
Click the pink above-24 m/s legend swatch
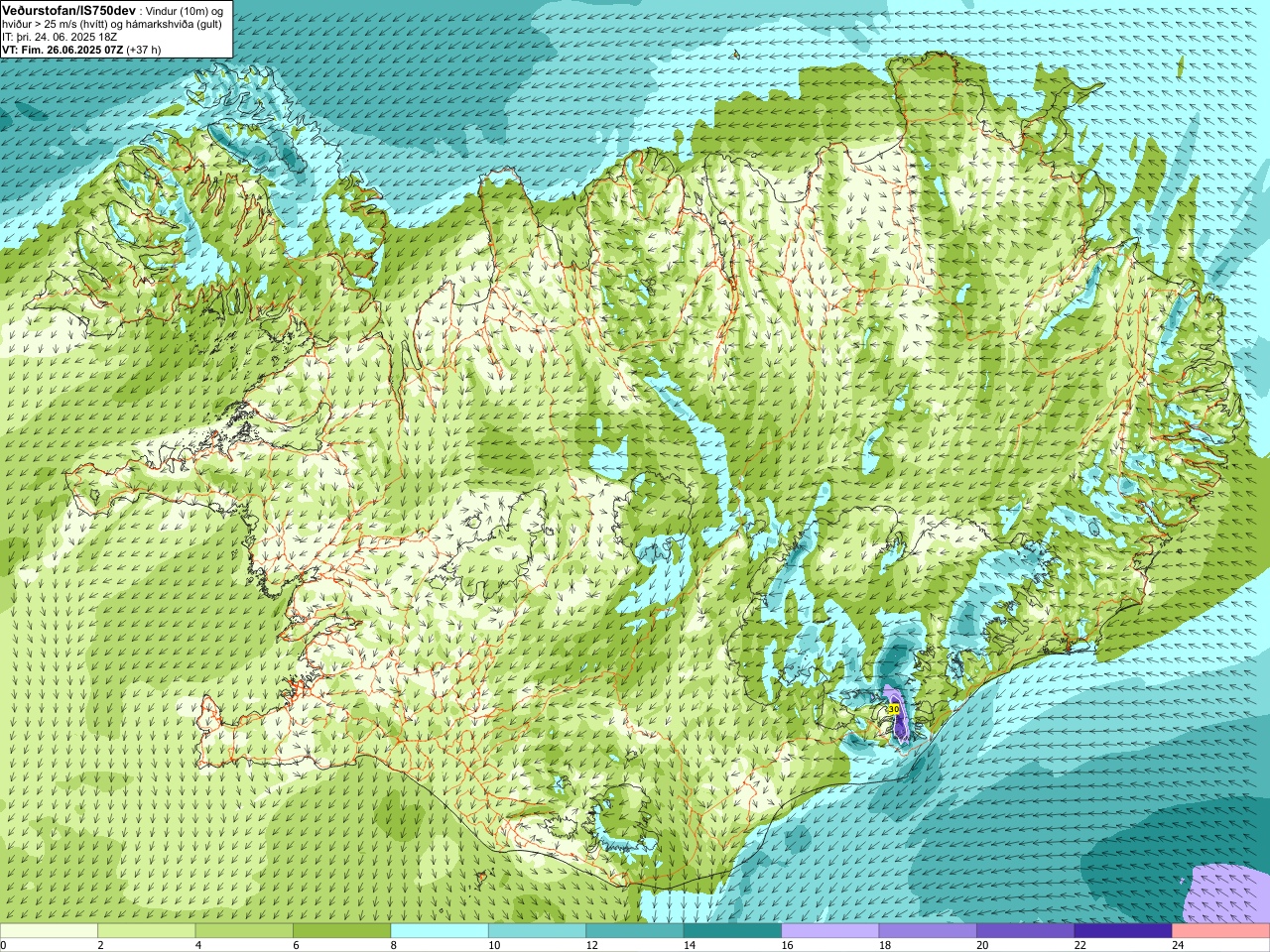(x=1220, y=931)
